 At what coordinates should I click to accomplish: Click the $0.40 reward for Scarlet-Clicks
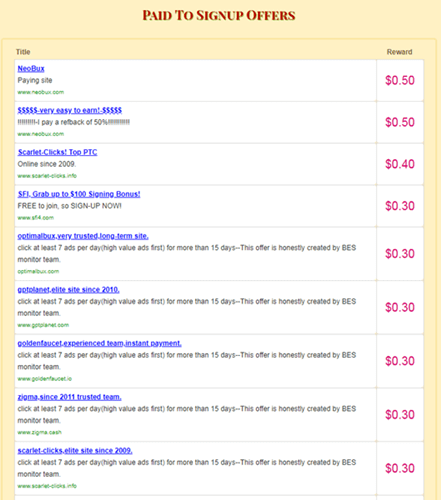pyautogui.click(x=400, y=164)
